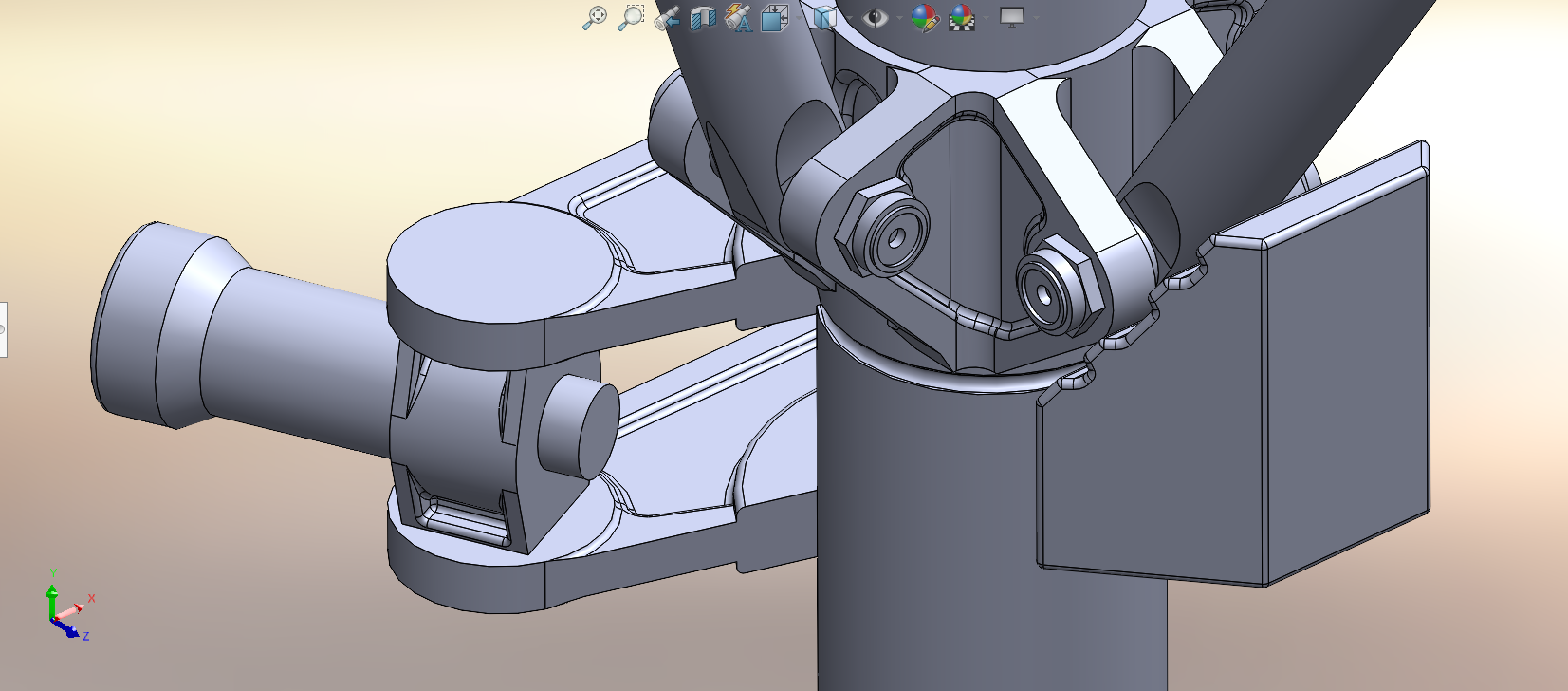Viewport: 1568px width, 691px height.
Task: Open Dynamic Annotation Views
Action: pyautogui.click(x=738, y=17)
